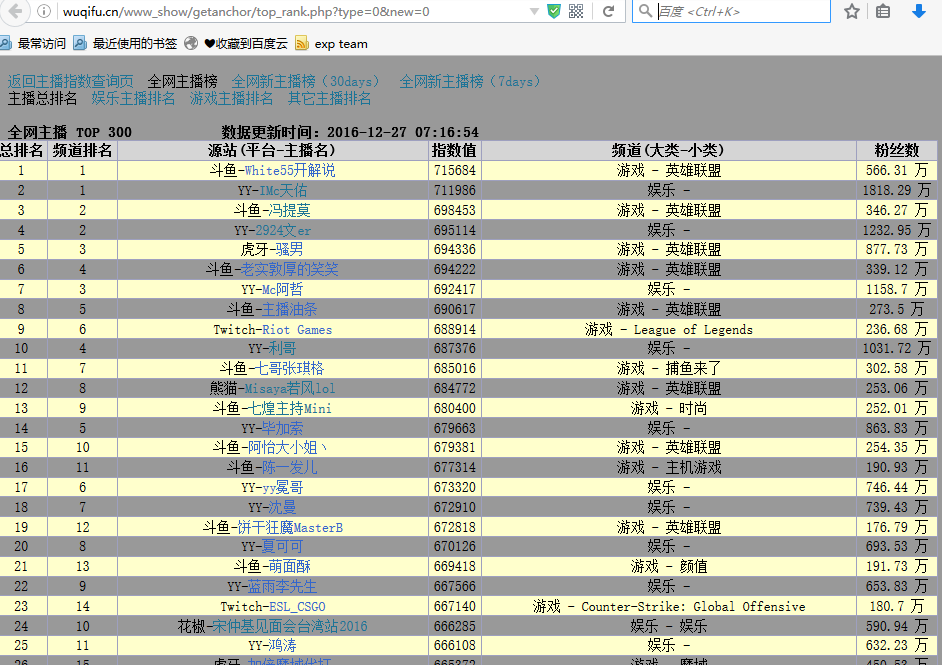Switch to 全网新主播榜（30days）
The height and width of the screenshot is (665, 942).
click(x=305, y=81)
